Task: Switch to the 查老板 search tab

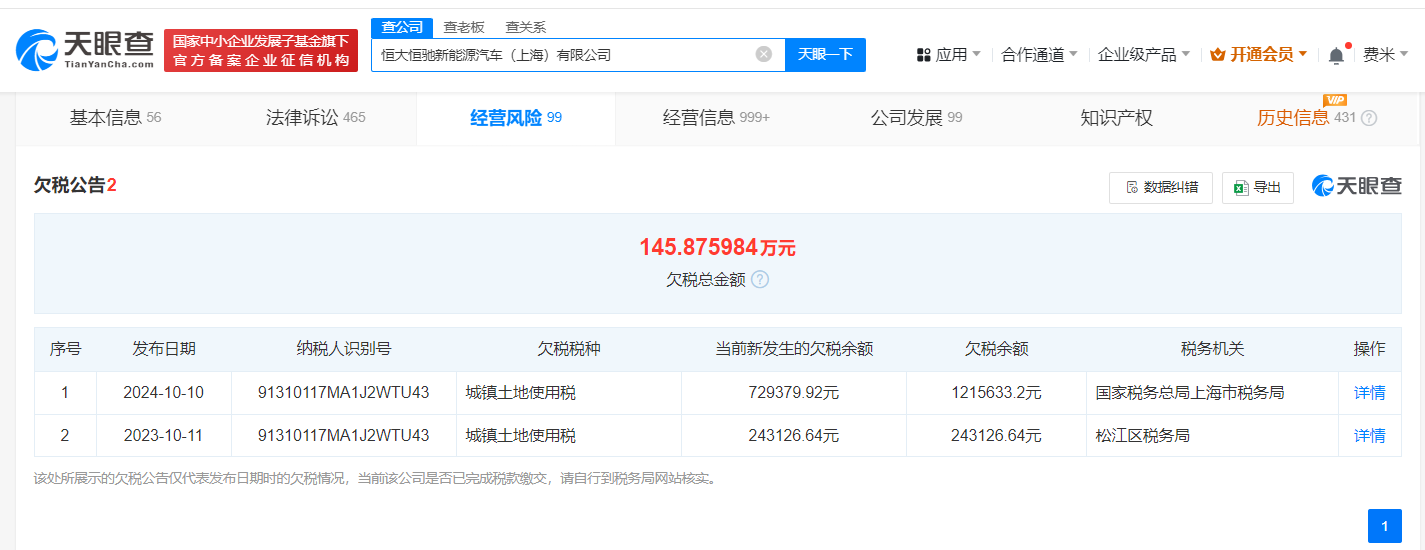Action: click(x=464, y=27)
